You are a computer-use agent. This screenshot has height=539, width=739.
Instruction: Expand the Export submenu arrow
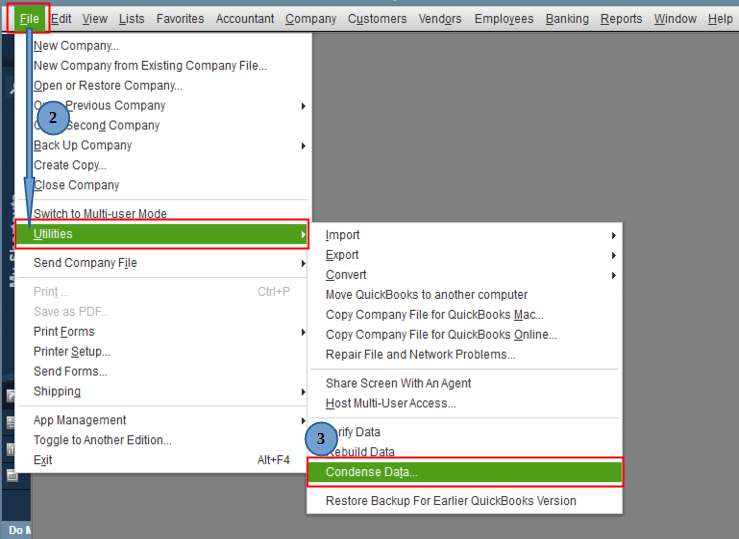[614, 255]
